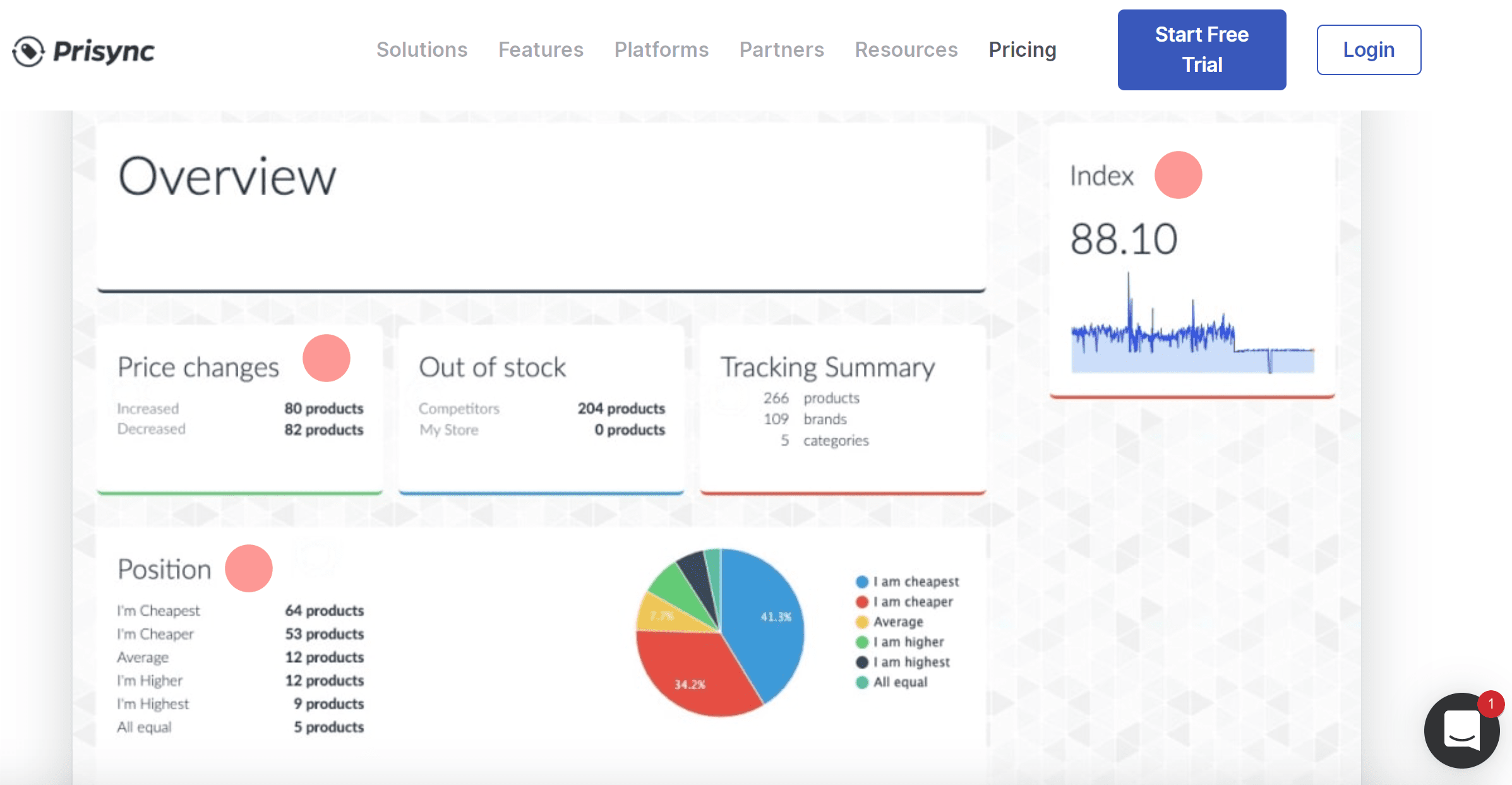This screenshot has height=785, width=1512.
Task: Expand the Features nav menu
Action: tap(541, 50)
